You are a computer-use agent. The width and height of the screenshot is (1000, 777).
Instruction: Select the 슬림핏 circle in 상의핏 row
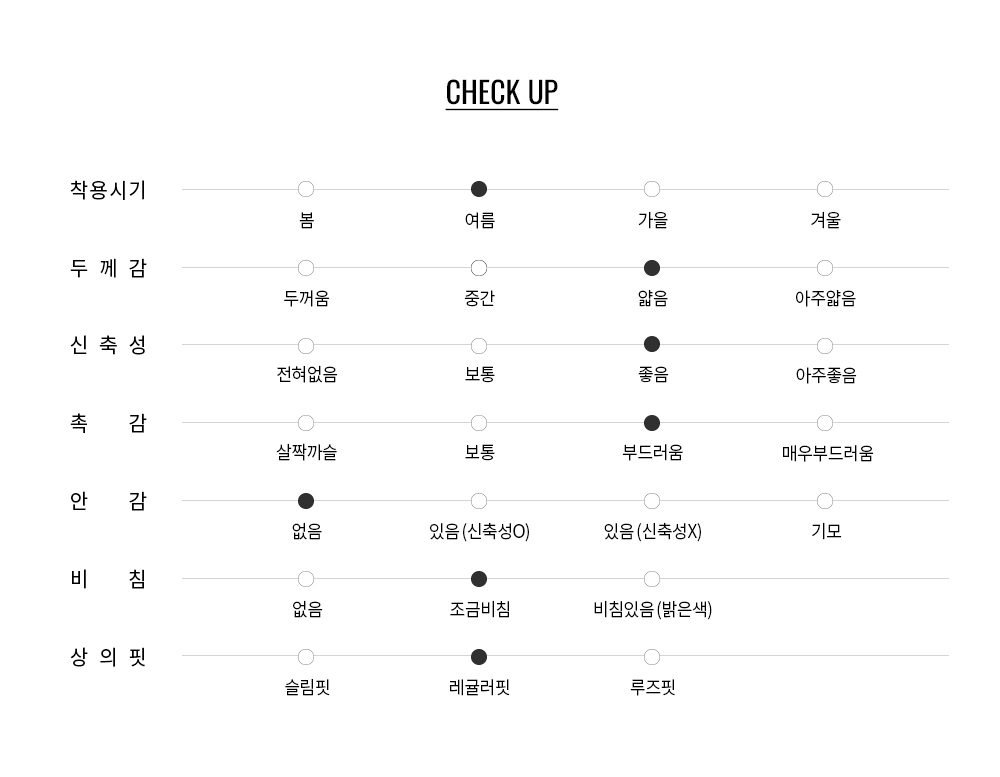click(306, 656)
